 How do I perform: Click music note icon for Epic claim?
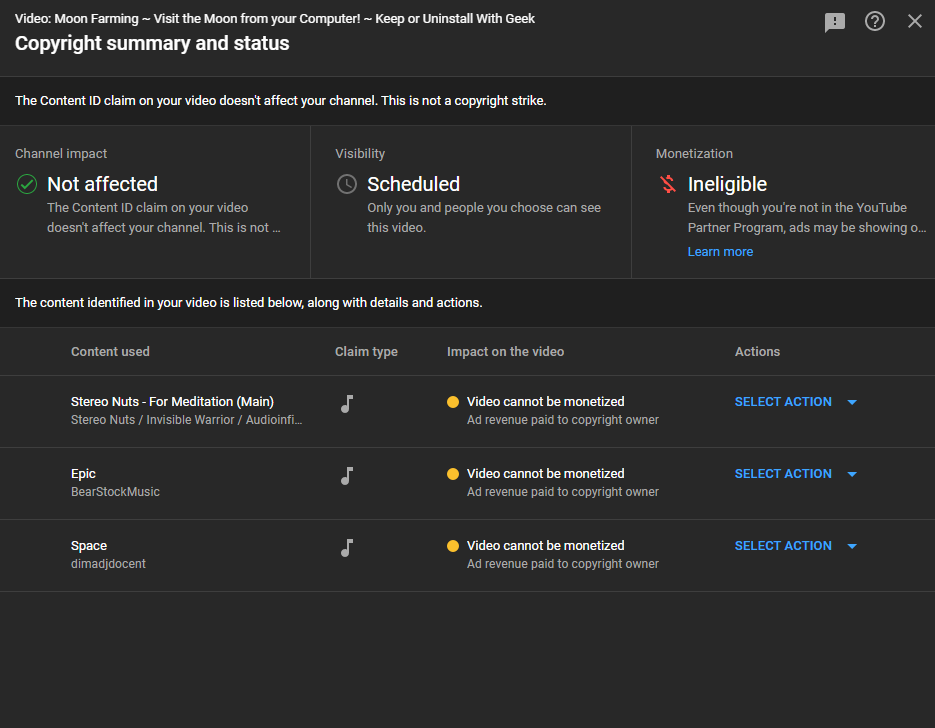(x=347, y=476)
